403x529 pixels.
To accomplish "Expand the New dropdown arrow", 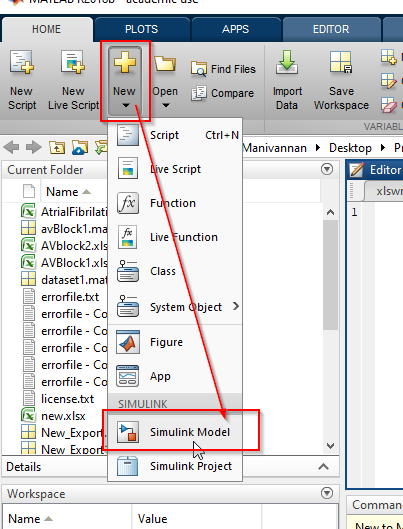I will pos(126,106).
